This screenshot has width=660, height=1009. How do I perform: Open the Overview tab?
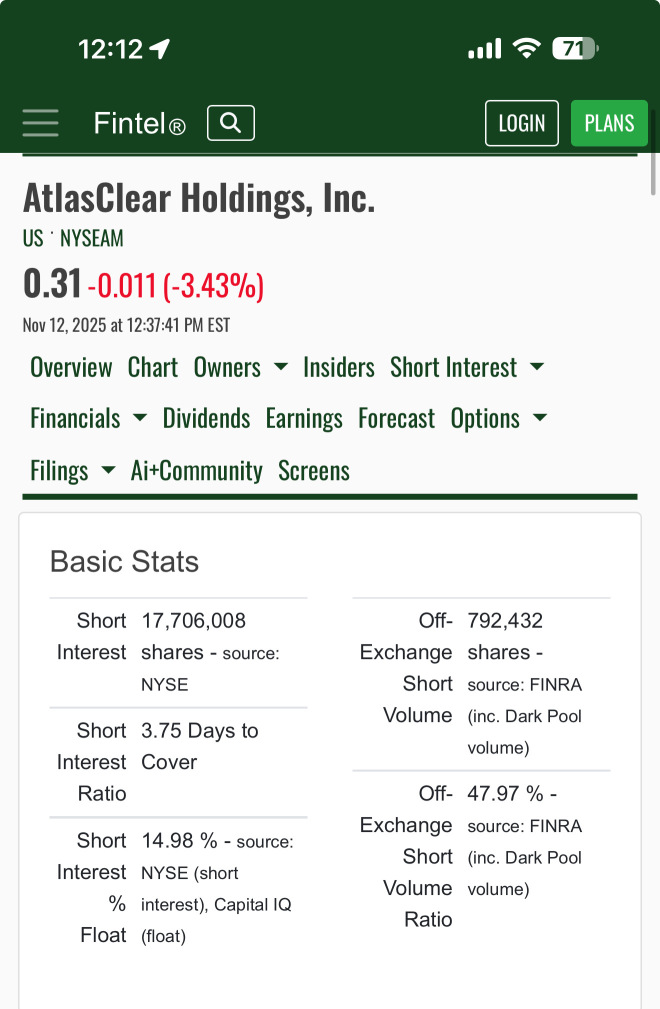coord(71,367)
